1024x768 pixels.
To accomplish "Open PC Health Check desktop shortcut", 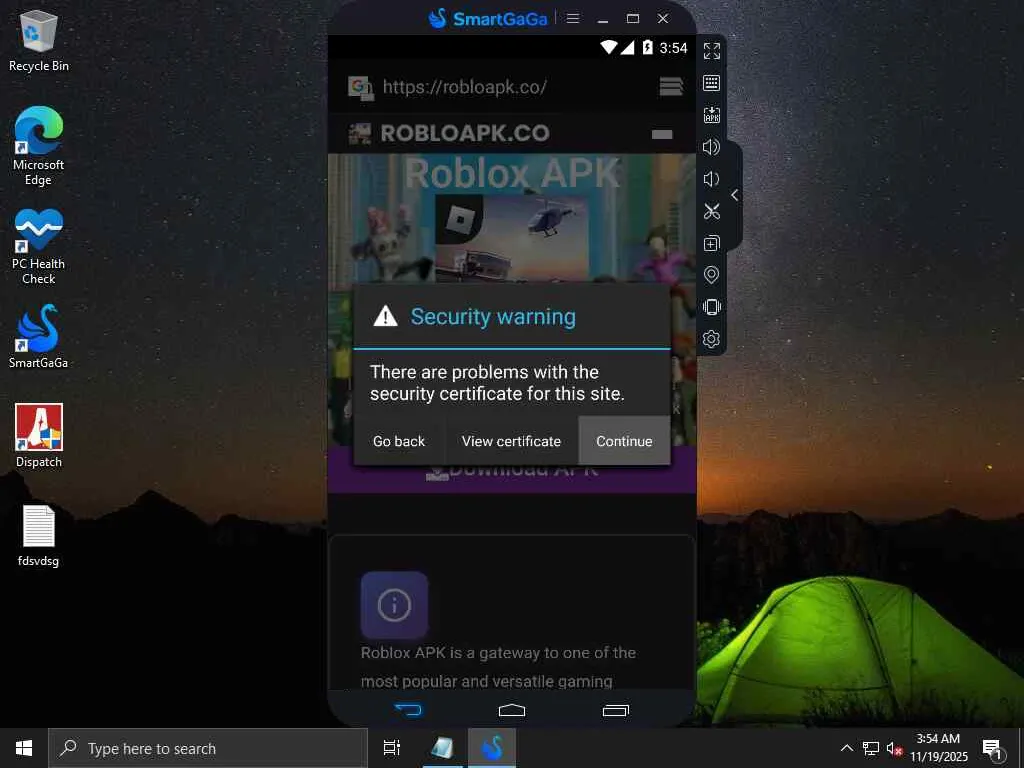I will [x=39, y=247].
